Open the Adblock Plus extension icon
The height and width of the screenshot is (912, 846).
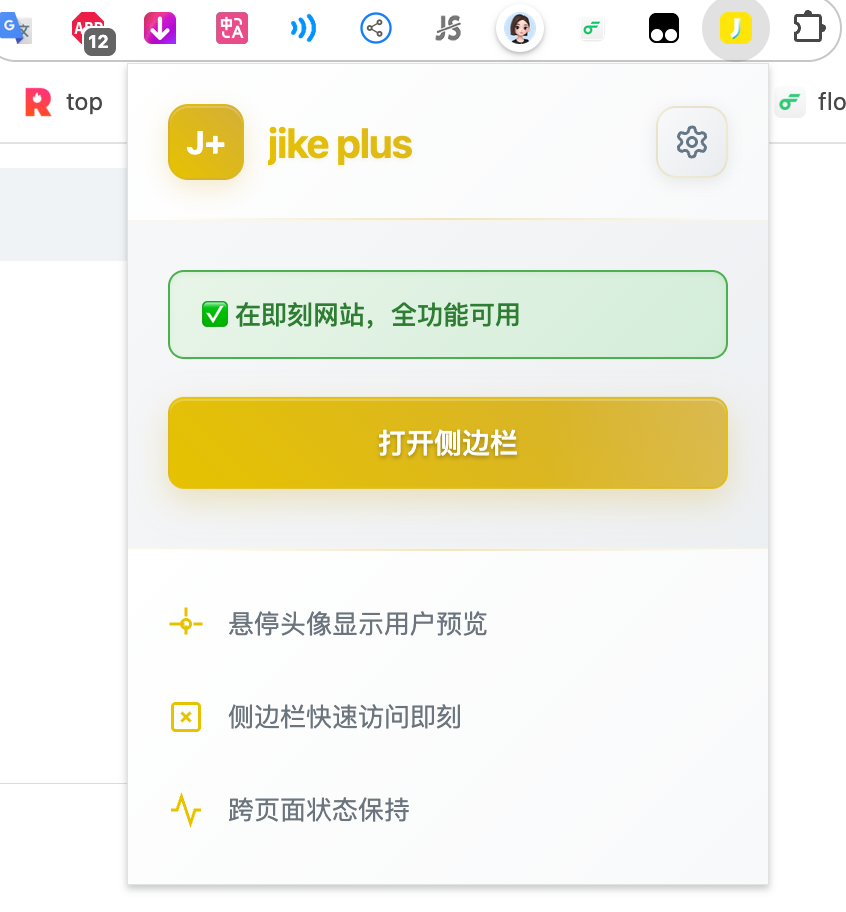click(90, 30)
